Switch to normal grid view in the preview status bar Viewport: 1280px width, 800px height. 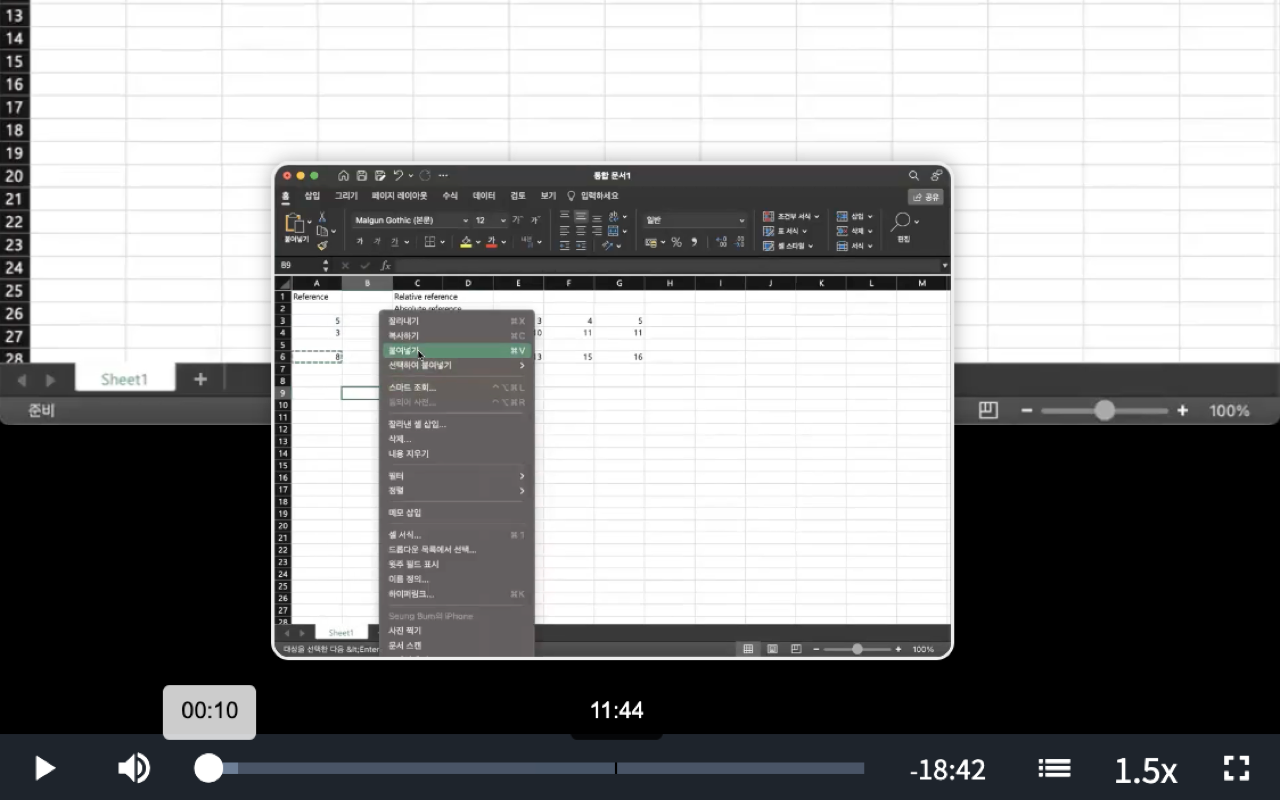click(x=748, y=649)
